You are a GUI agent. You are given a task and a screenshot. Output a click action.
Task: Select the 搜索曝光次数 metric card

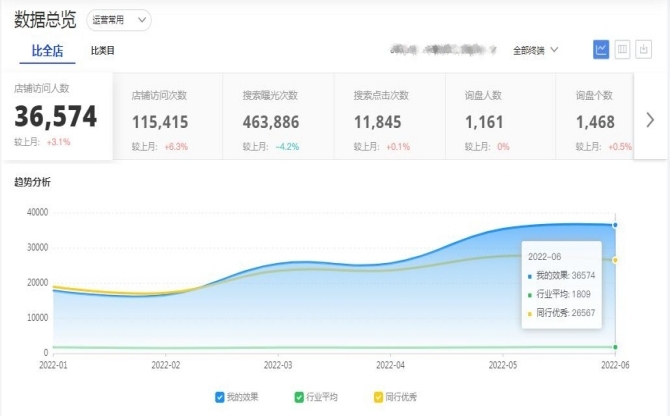(x=279, y=117)
